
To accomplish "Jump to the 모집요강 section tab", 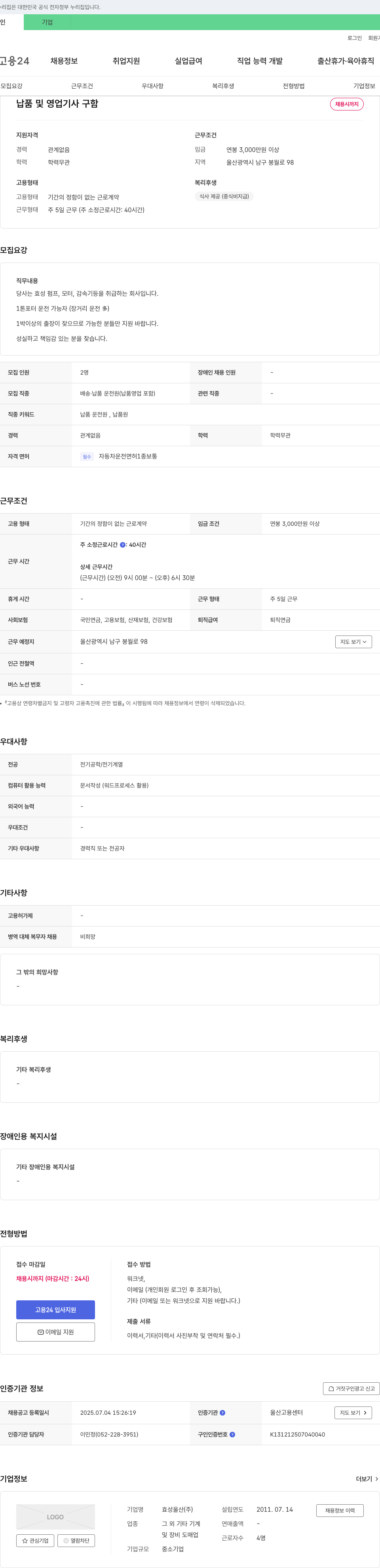I will (11, 86).
